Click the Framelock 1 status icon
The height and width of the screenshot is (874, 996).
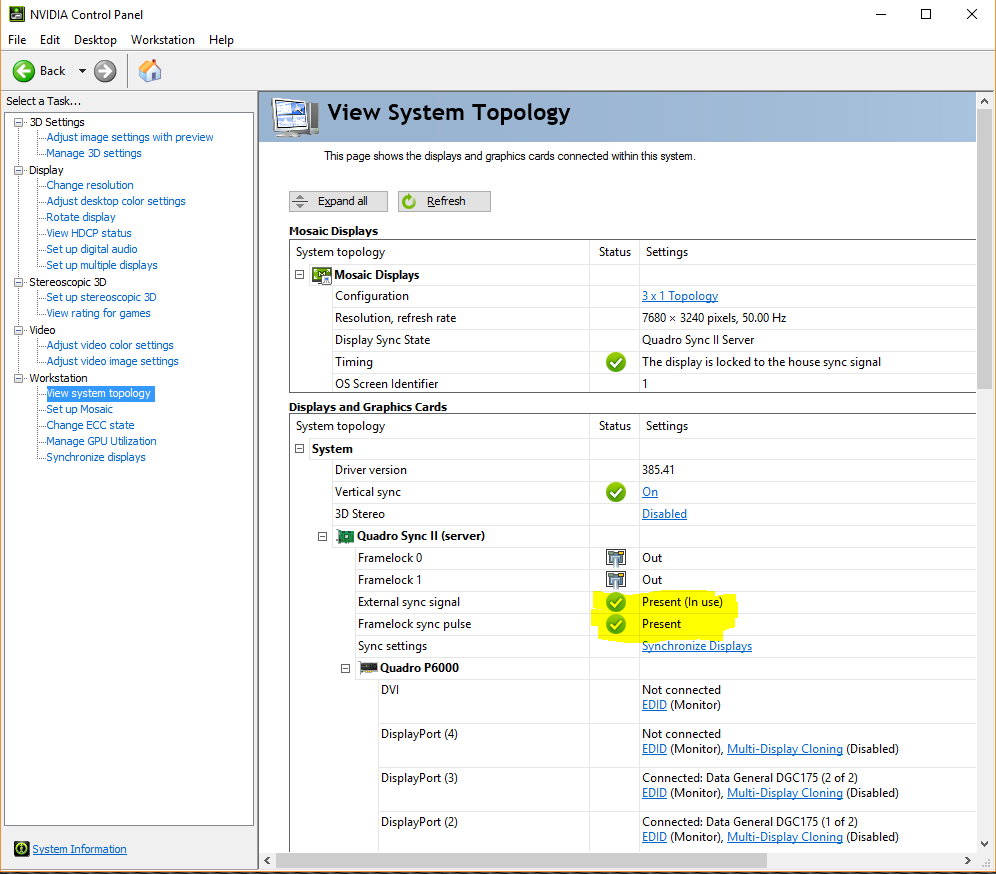[615, 580]
